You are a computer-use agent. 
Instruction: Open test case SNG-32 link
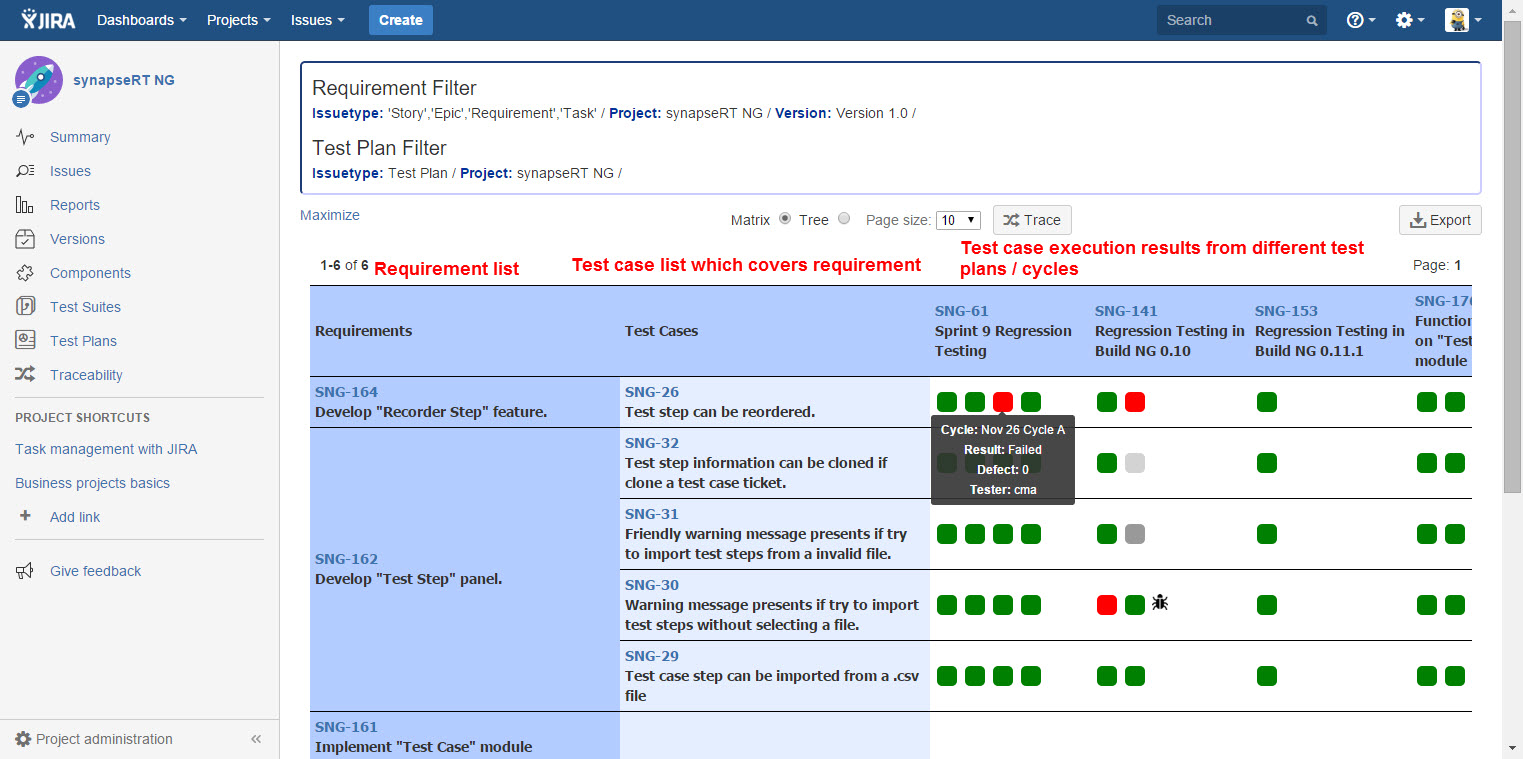(652, 443)
